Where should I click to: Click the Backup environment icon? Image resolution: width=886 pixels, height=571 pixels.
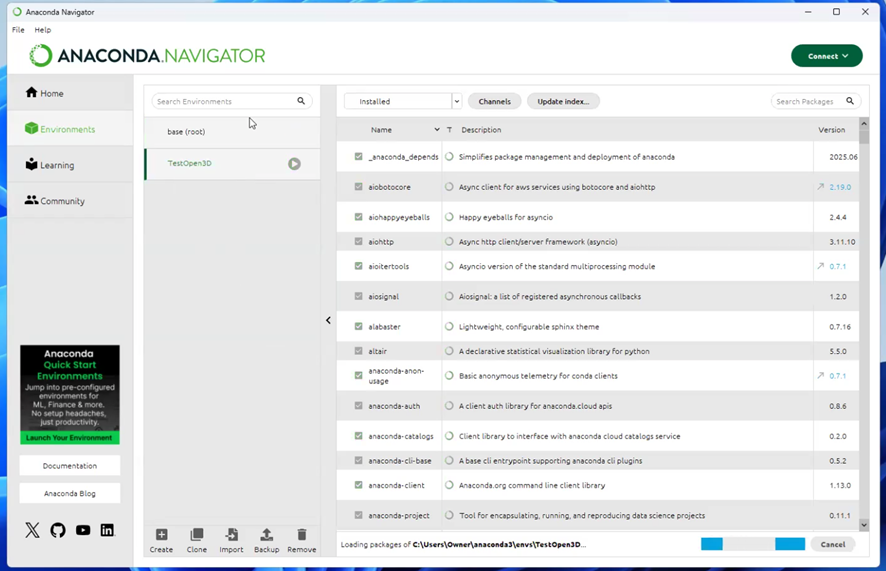pyautogui.click(x=266, y=534)
